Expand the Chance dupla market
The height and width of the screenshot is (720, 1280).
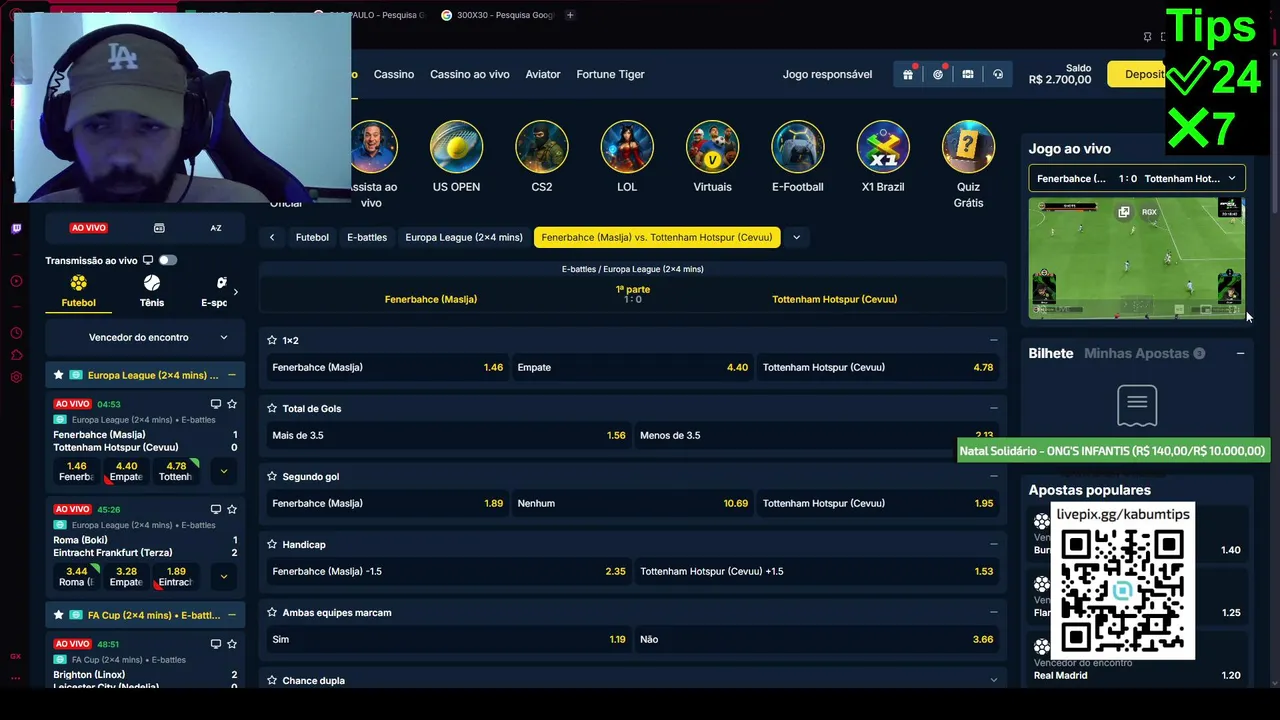pos(993,680)
